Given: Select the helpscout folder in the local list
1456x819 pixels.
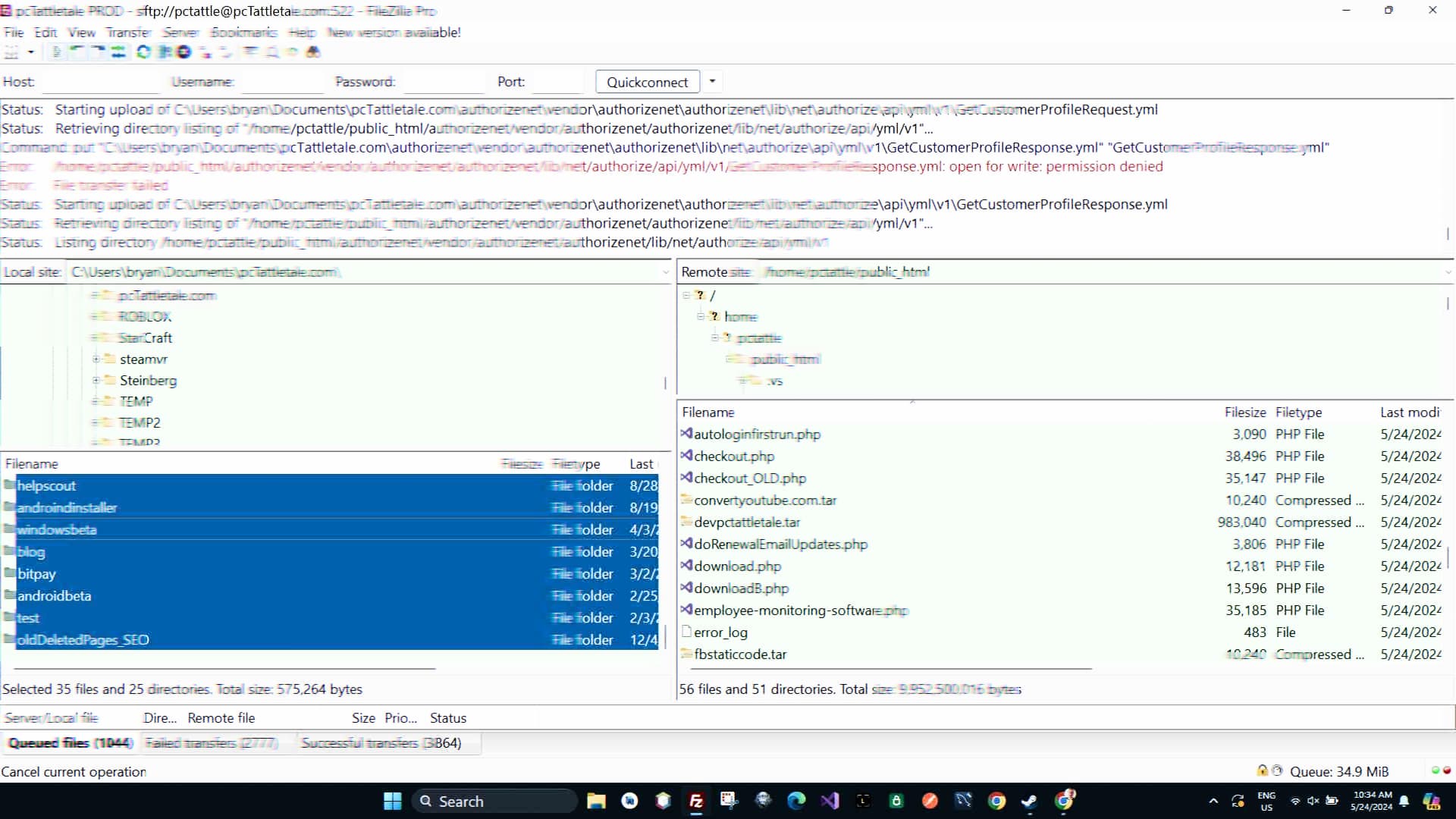Looking at the screenshot, I should pos(330,486).
